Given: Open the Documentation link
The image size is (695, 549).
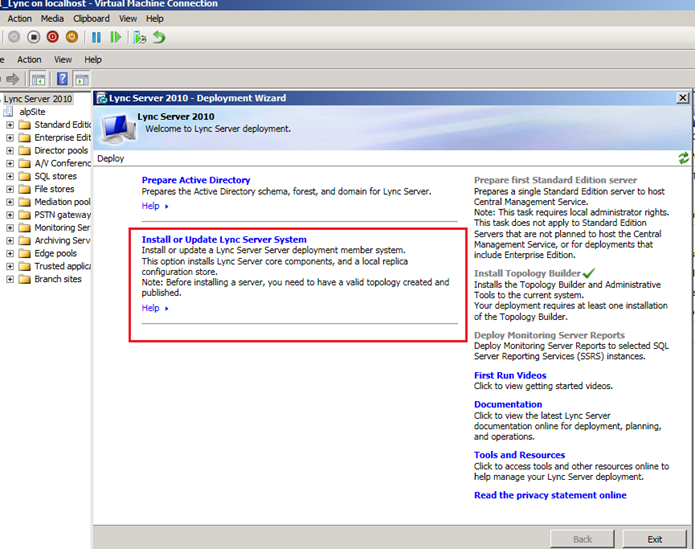Looking at the screenshot, I should coord(508,404).
